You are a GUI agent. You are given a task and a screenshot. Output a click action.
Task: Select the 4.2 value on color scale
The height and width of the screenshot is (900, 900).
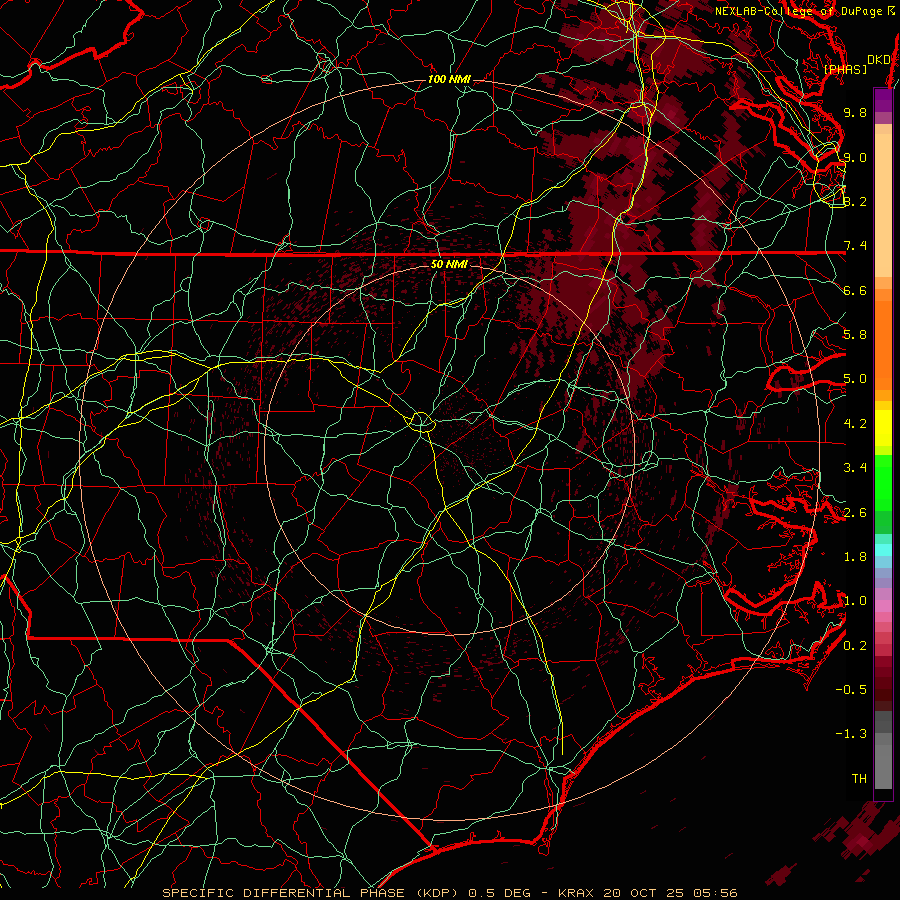click(855, 424)
